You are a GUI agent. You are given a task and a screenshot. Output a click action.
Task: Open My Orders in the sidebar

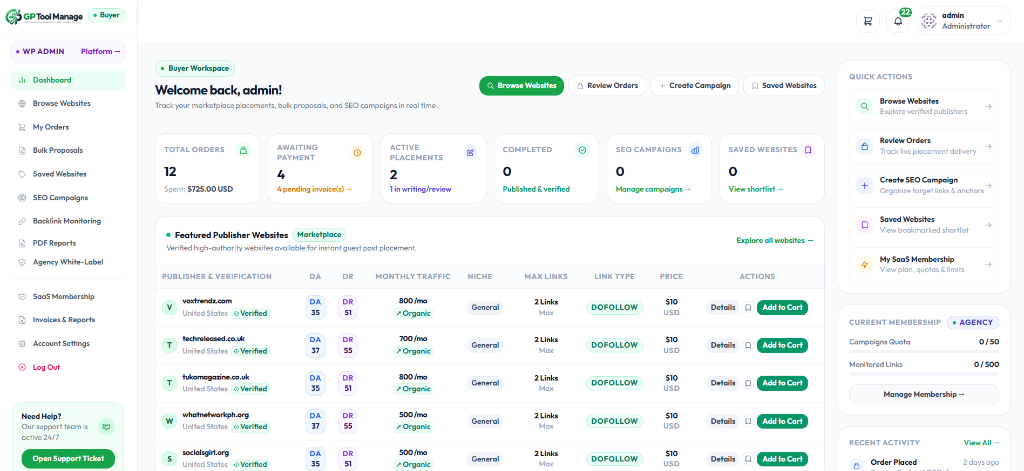tap(68, 127)
